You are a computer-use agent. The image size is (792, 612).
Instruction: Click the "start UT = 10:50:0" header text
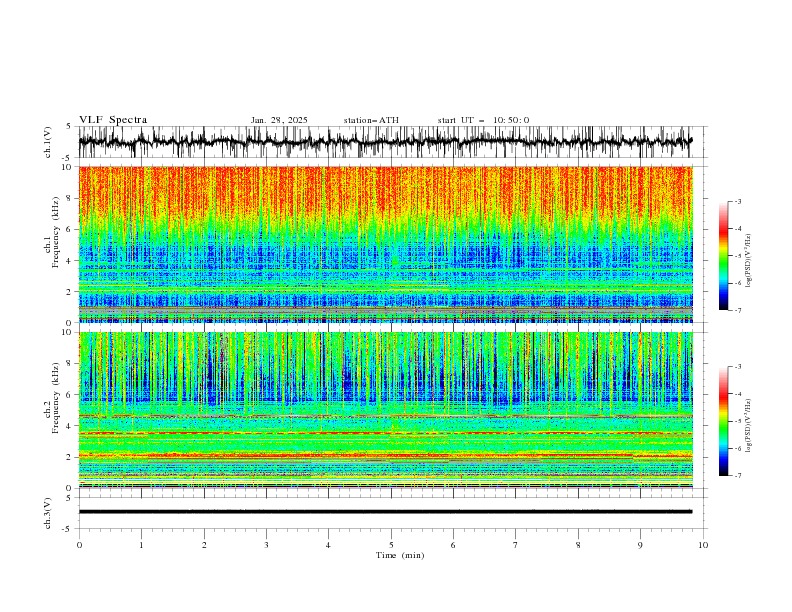coord(483,120)
